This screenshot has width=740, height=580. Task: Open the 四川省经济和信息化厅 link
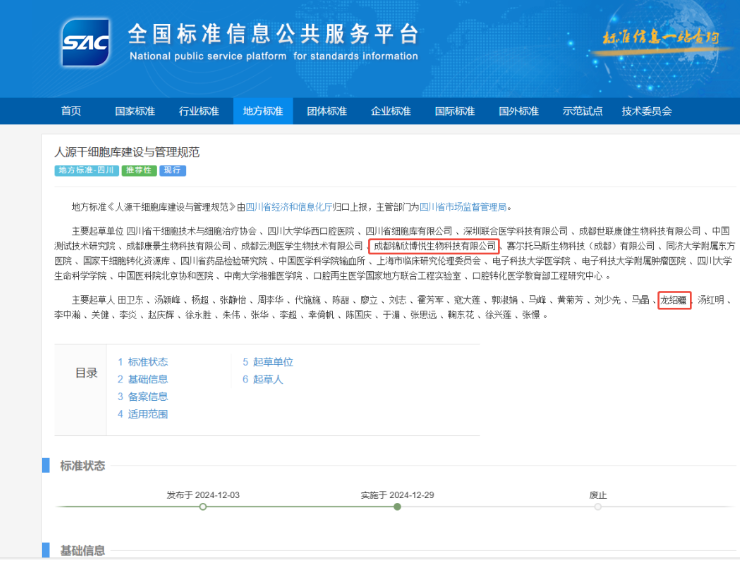[x=292, y=207]
